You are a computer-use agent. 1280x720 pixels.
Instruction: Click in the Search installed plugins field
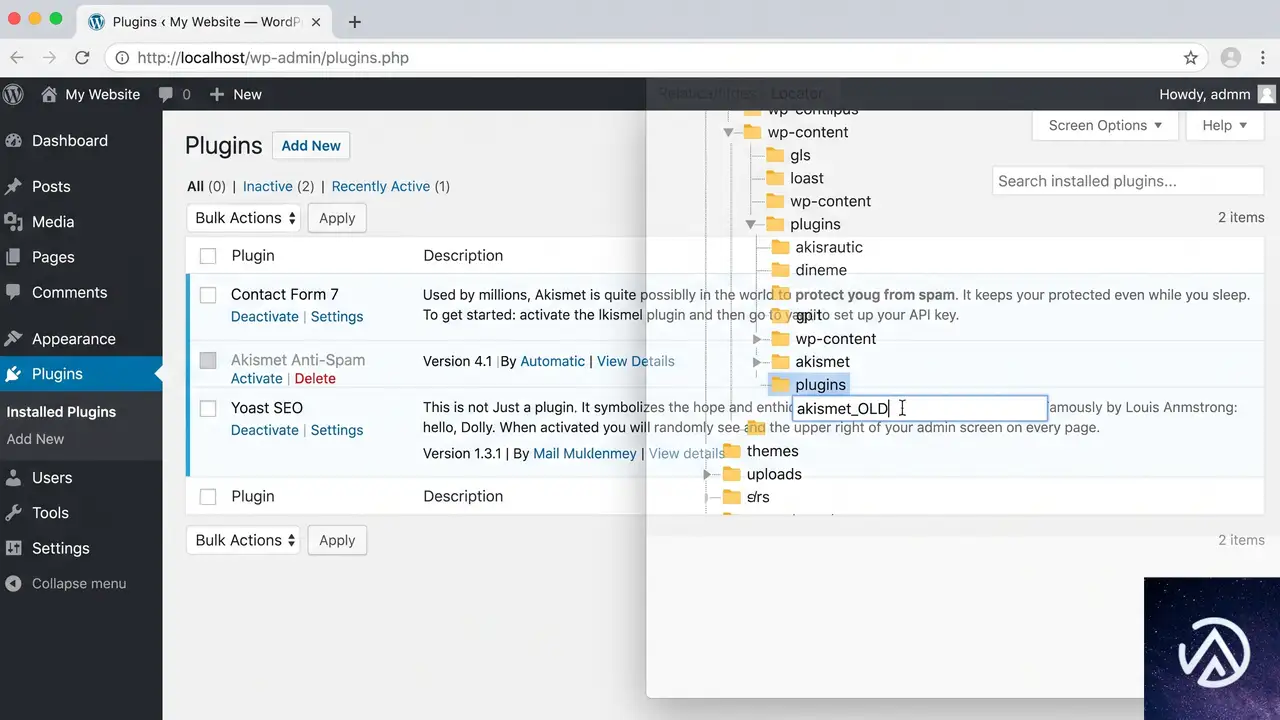click(1128, 181)
